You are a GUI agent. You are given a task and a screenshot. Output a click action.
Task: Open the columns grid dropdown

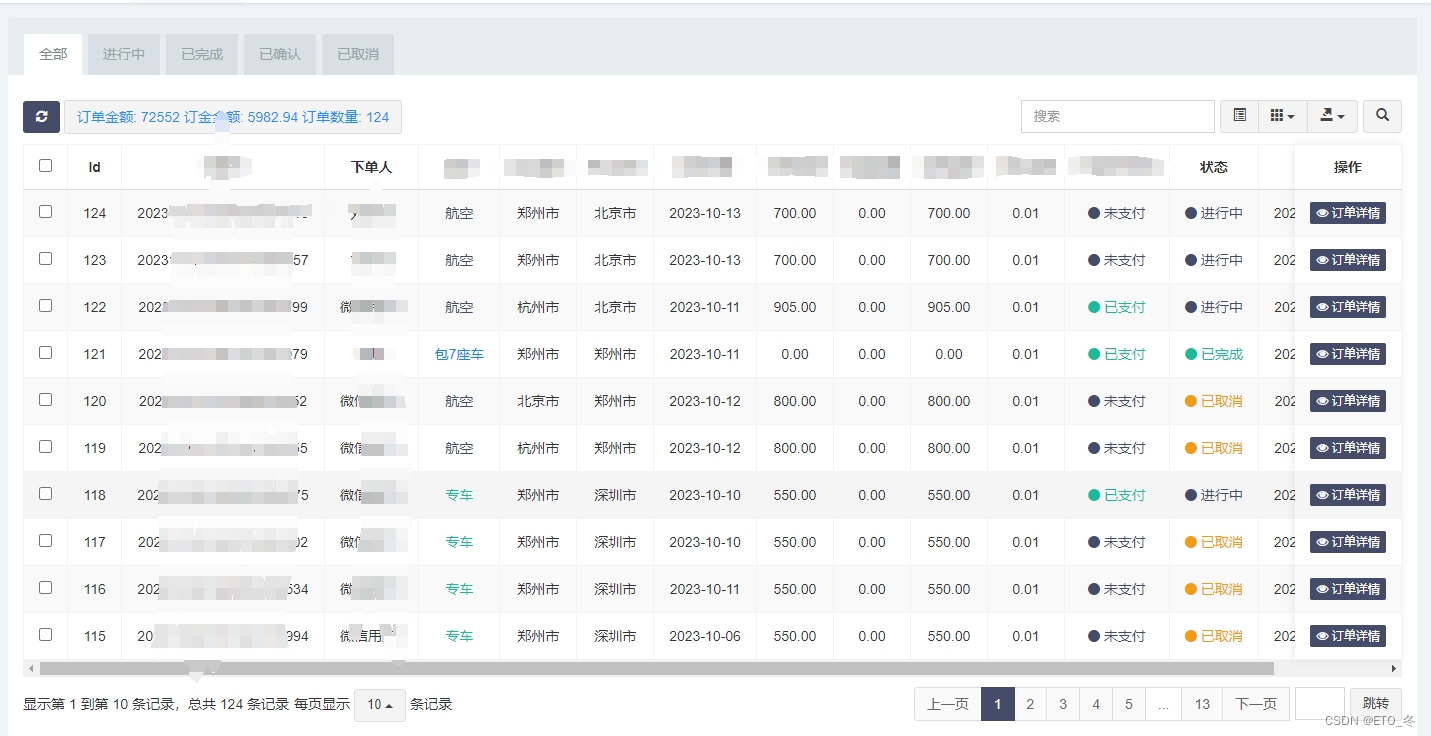1282,116
